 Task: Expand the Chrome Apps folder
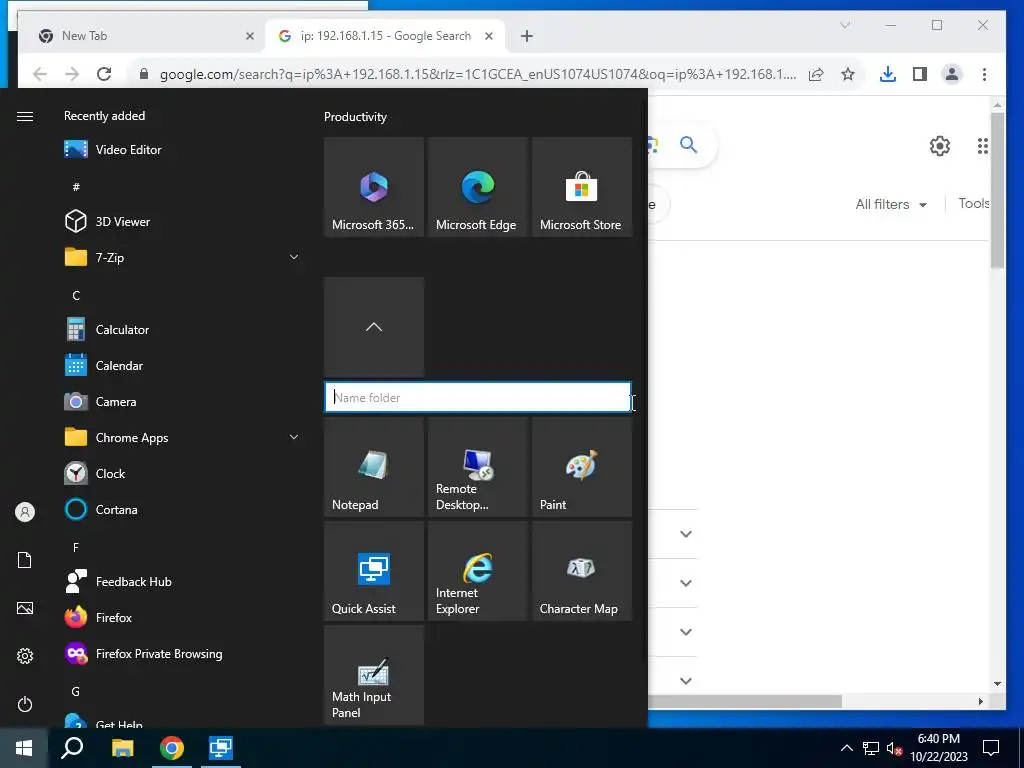(x=183, y=438)
